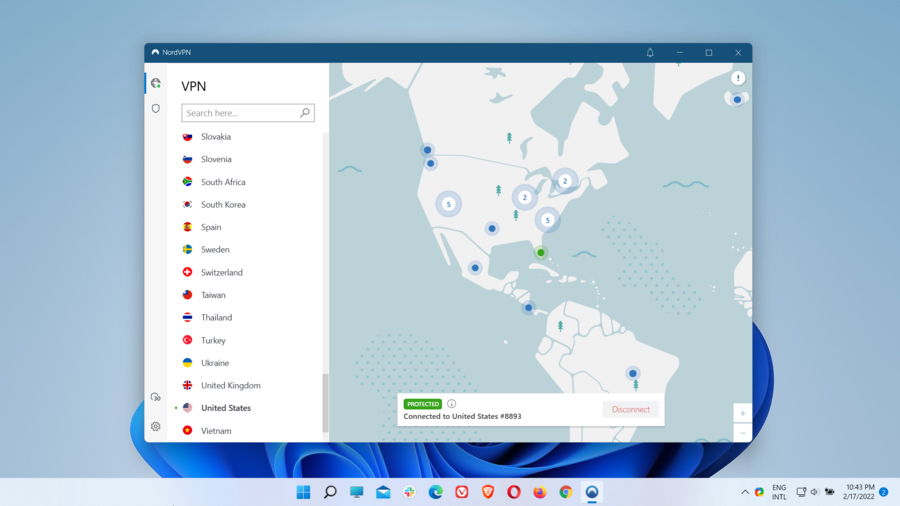
Task: Open the shield icon in the left sidebar
Action: click(155, 108)
